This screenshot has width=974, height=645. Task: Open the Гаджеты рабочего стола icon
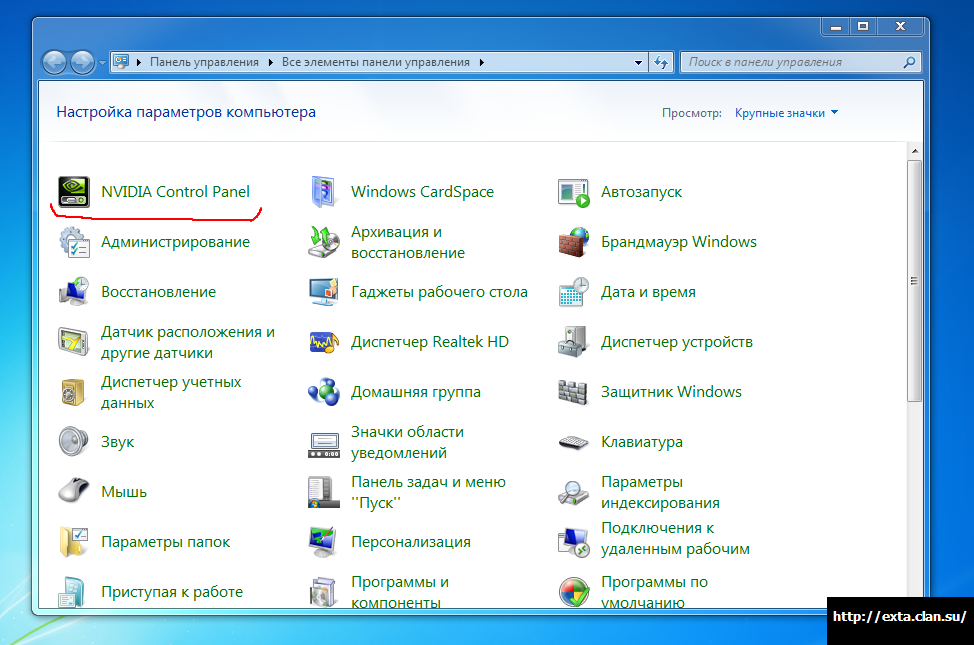point(324,292)
